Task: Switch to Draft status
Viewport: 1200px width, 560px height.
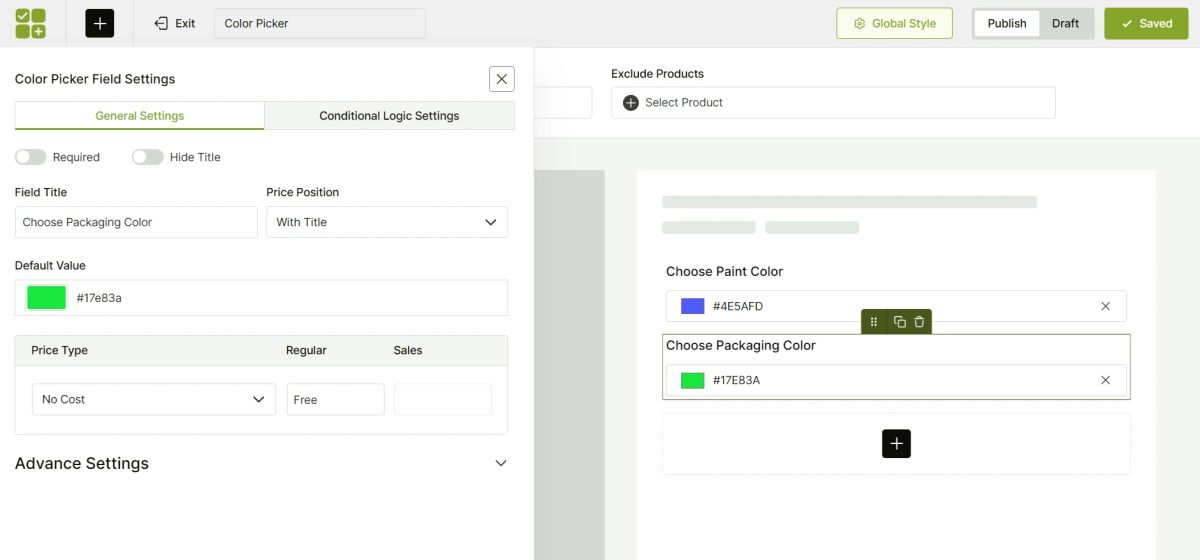Action: pyautogui.click(x=1065, y=23)
